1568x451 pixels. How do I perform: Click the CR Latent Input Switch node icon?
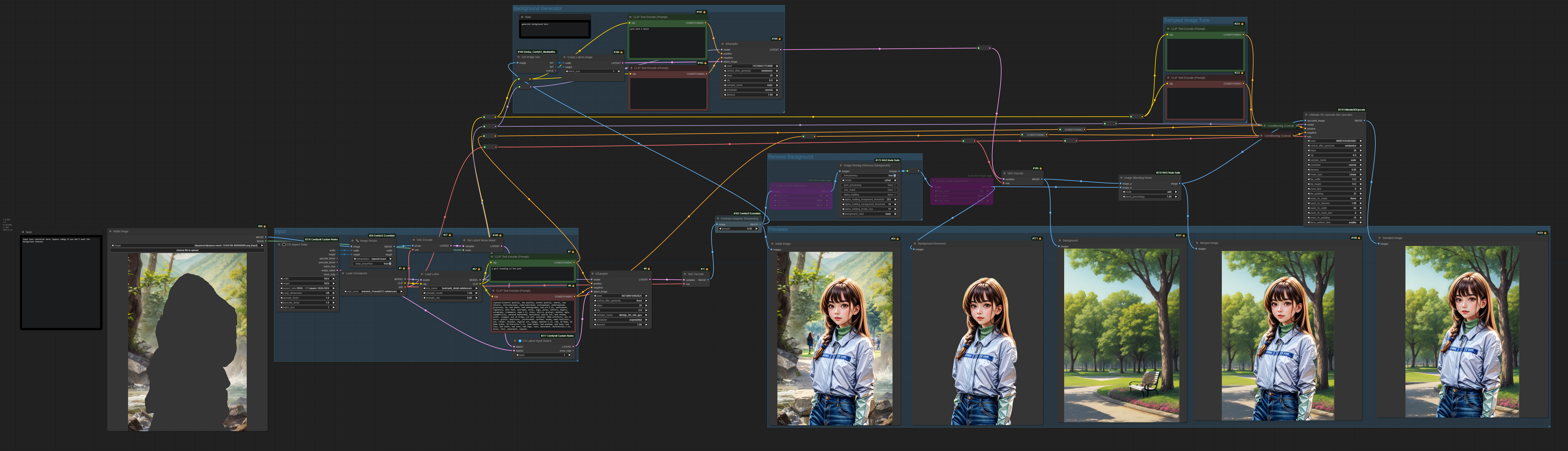[520, 341]
